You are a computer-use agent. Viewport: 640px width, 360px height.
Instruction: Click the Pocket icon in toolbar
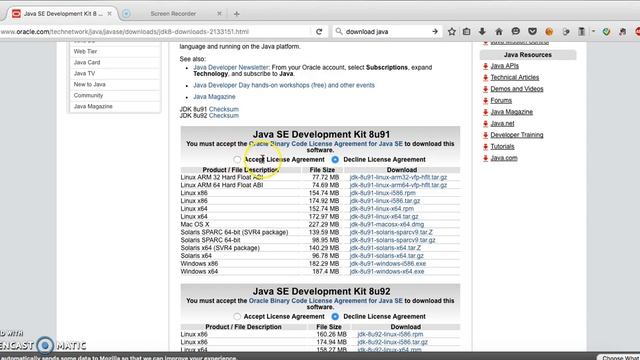point(532,31)
